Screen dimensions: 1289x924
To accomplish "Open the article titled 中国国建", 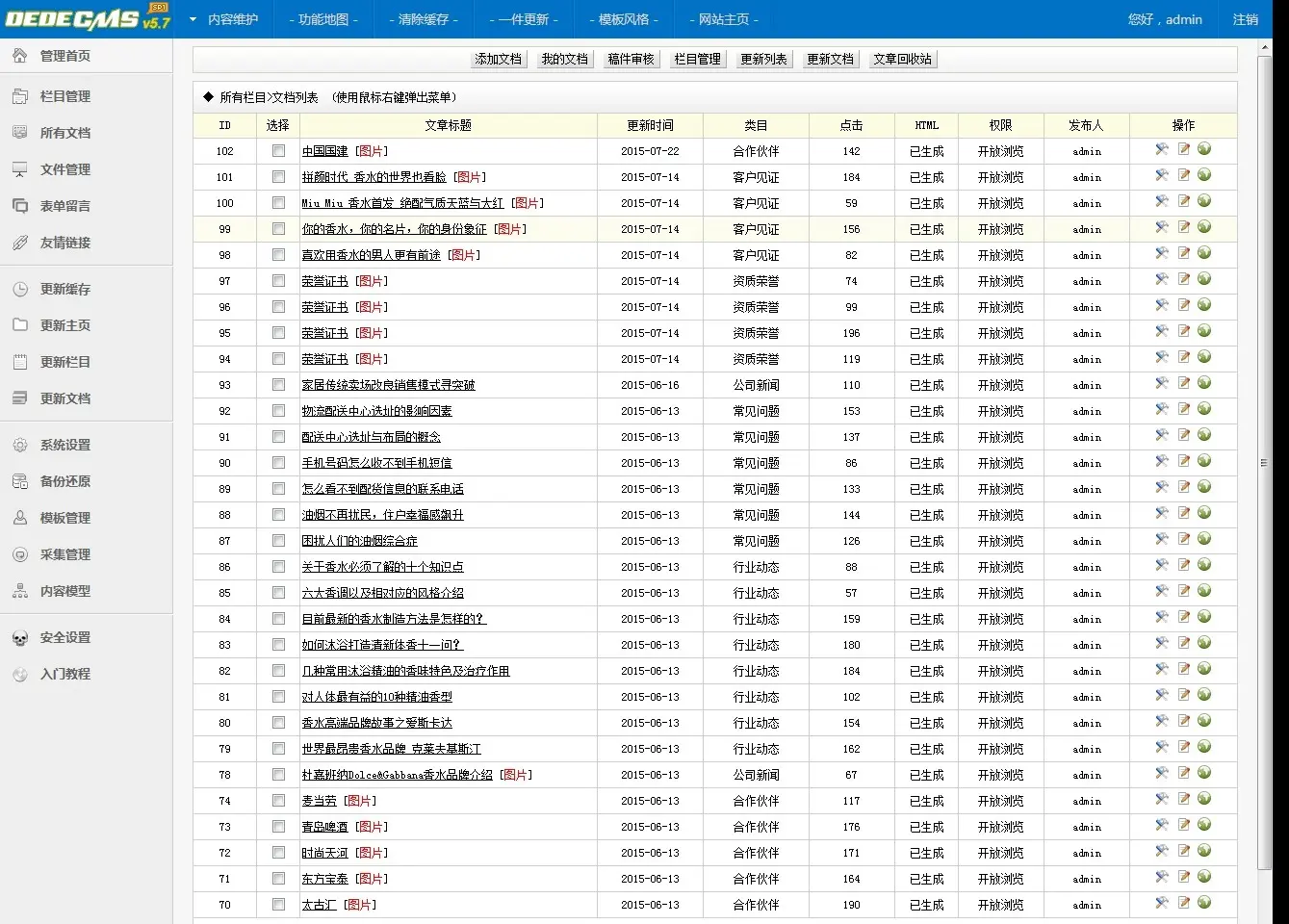I will (x=325, y=151).
